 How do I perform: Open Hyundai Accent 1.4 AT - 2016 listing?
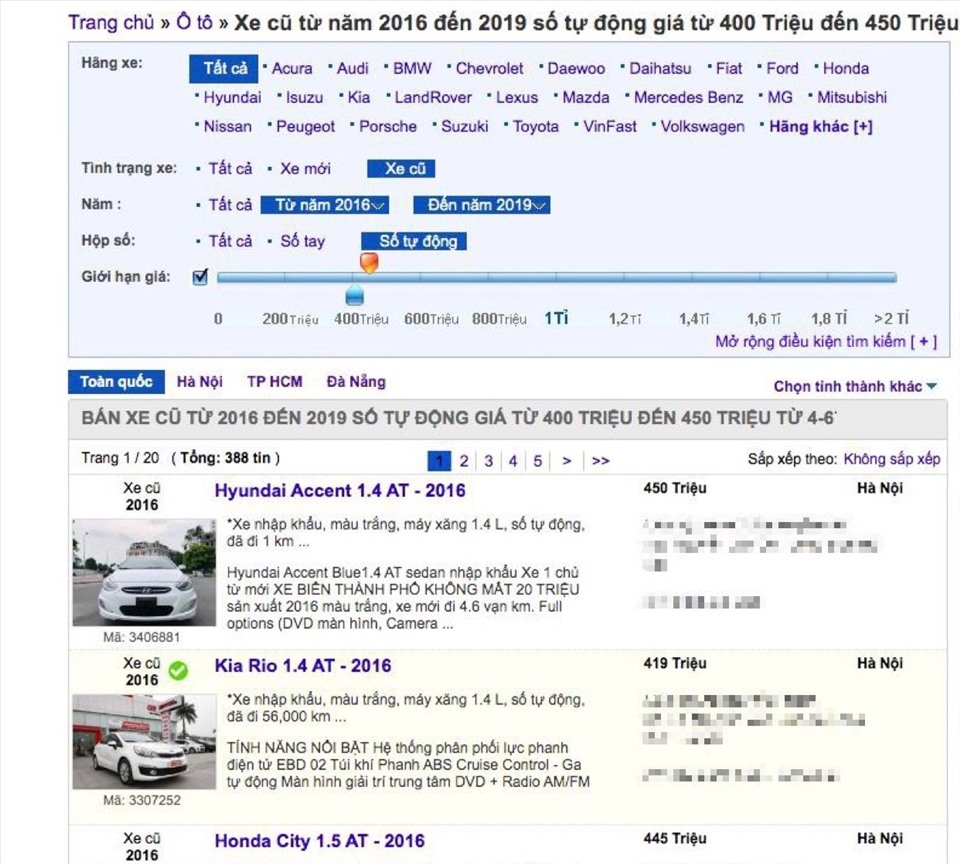(340, 491)
